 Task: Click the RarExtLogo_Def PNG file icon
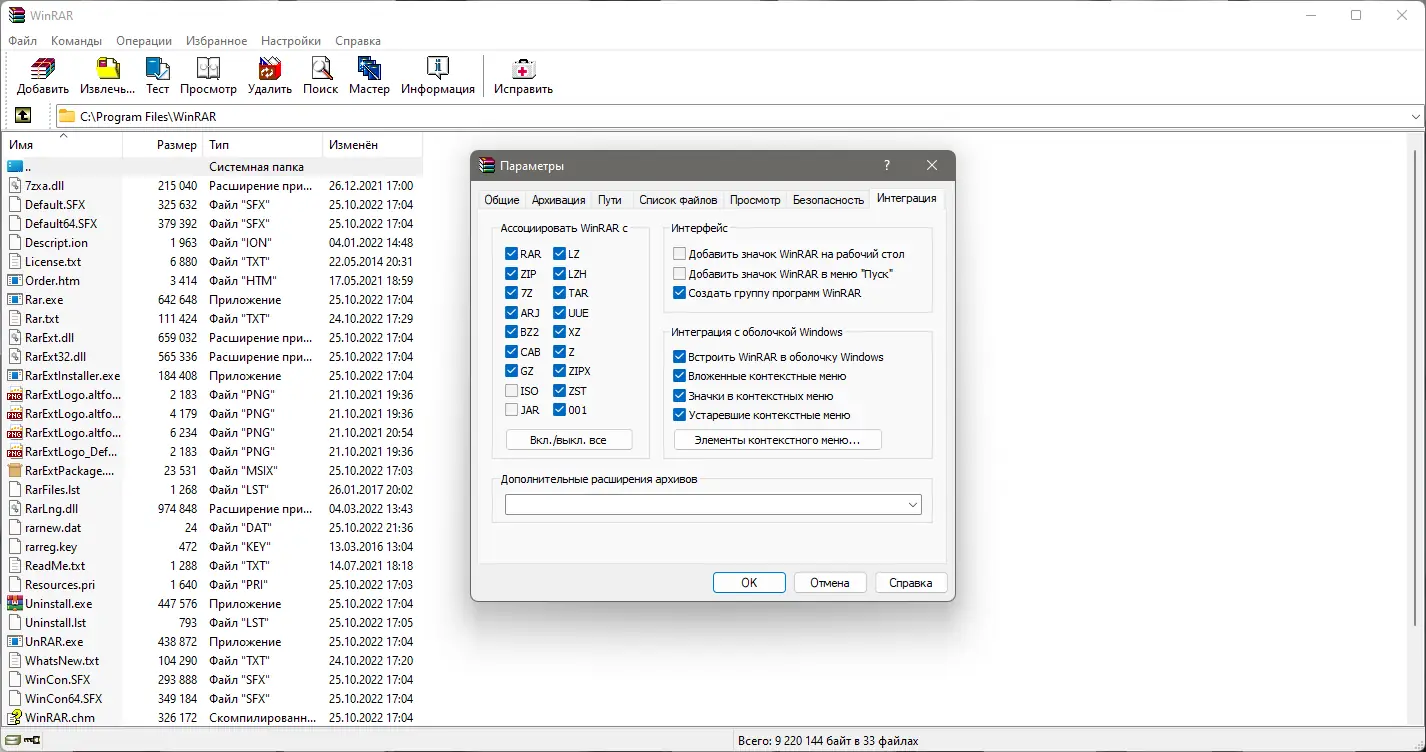(x=15, y=451)
